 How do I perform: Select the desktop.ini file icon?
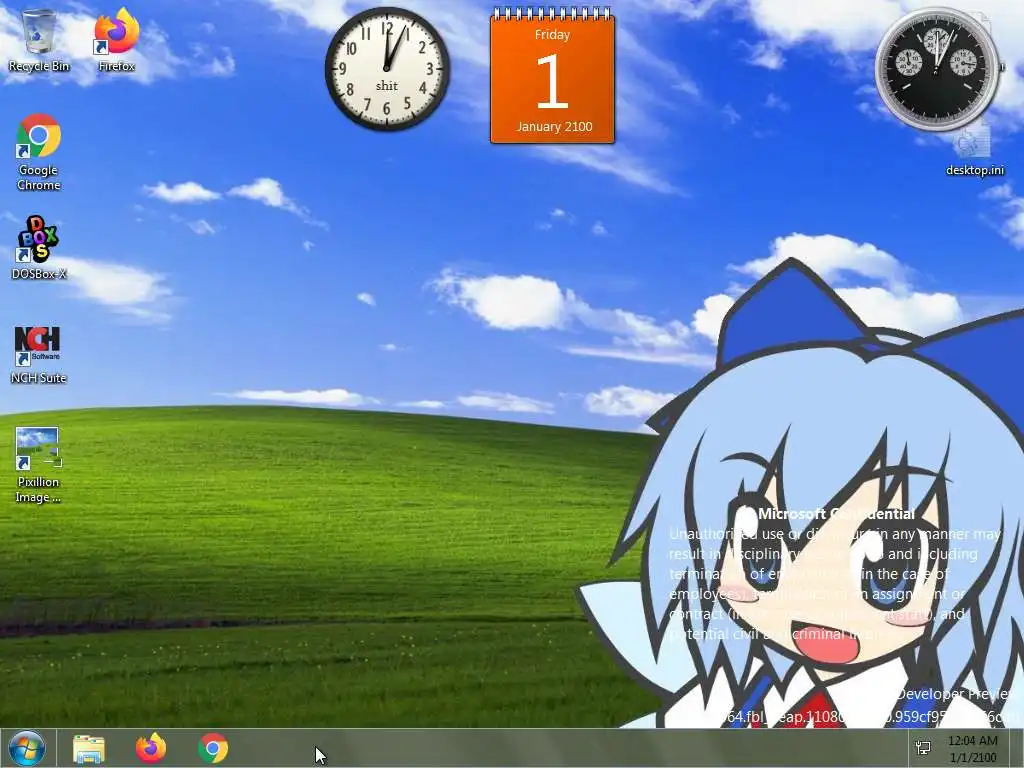coord(974,152)
